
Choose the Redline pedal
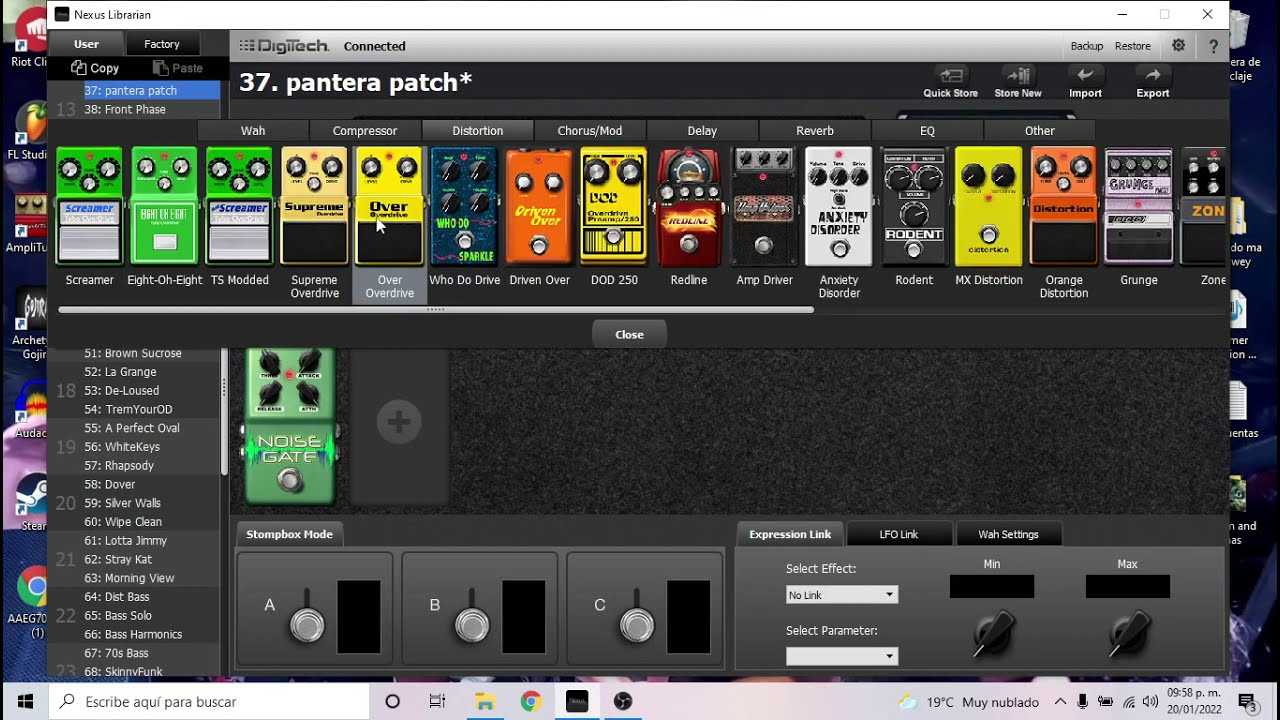[689, 206]
